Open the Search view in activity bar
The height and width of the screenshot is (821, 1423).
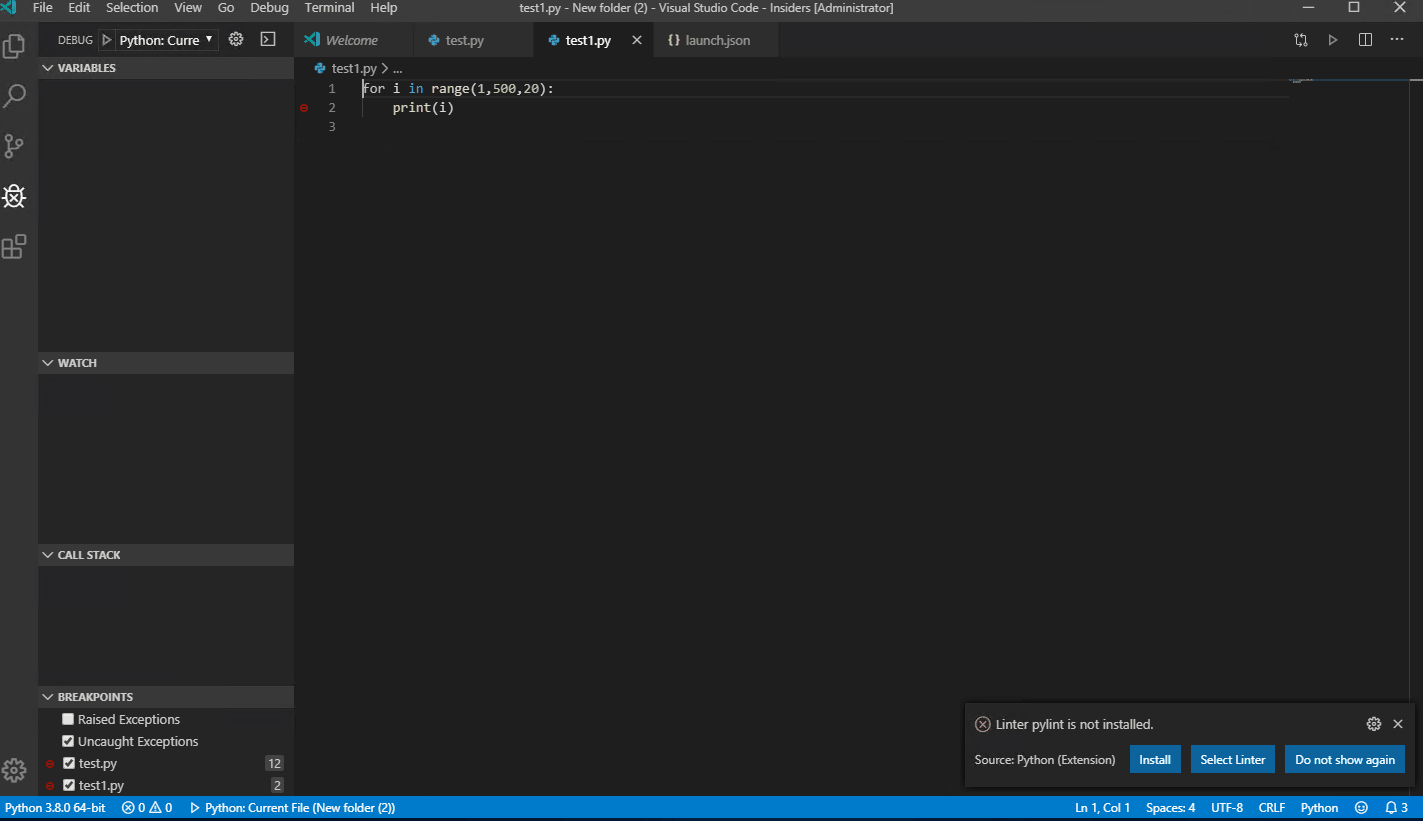14,96
